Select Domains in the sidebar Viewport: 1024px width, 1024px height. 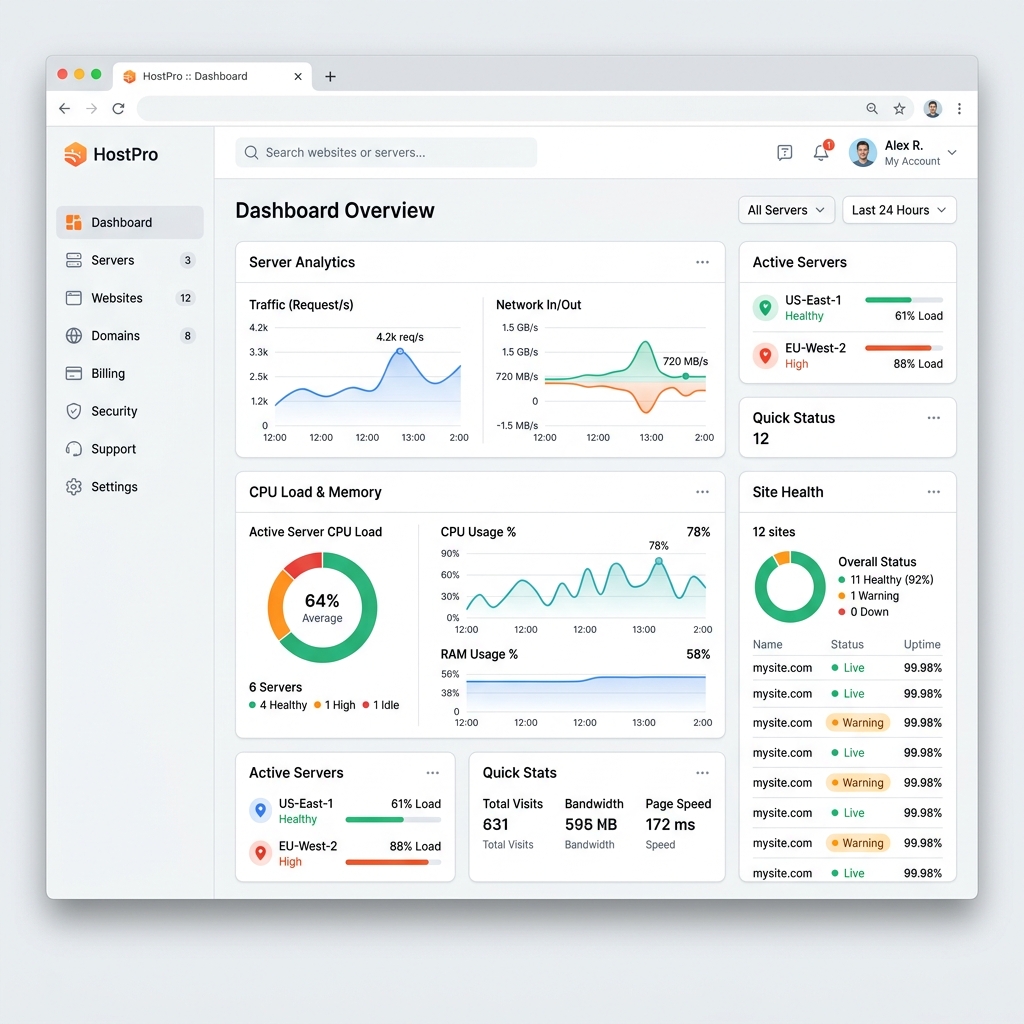tap(130, 336)
